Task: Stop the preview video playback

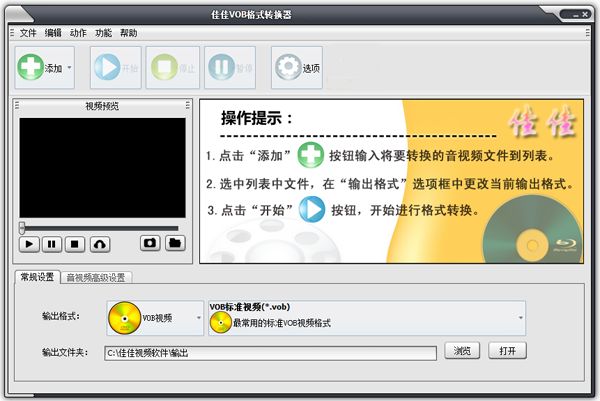Action: 75,244
